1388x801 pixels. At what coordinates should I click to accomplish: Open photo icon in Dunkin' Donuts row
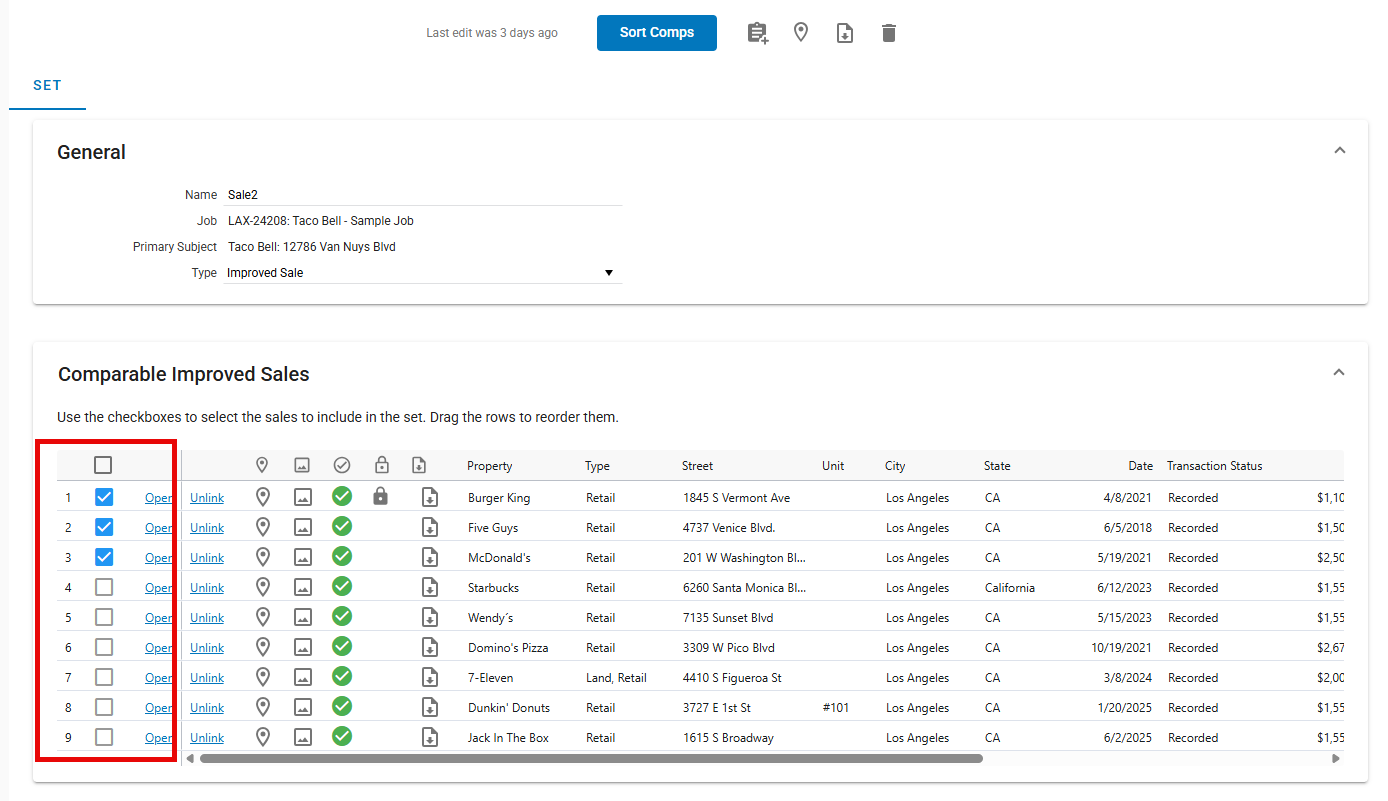click(303, 707)
